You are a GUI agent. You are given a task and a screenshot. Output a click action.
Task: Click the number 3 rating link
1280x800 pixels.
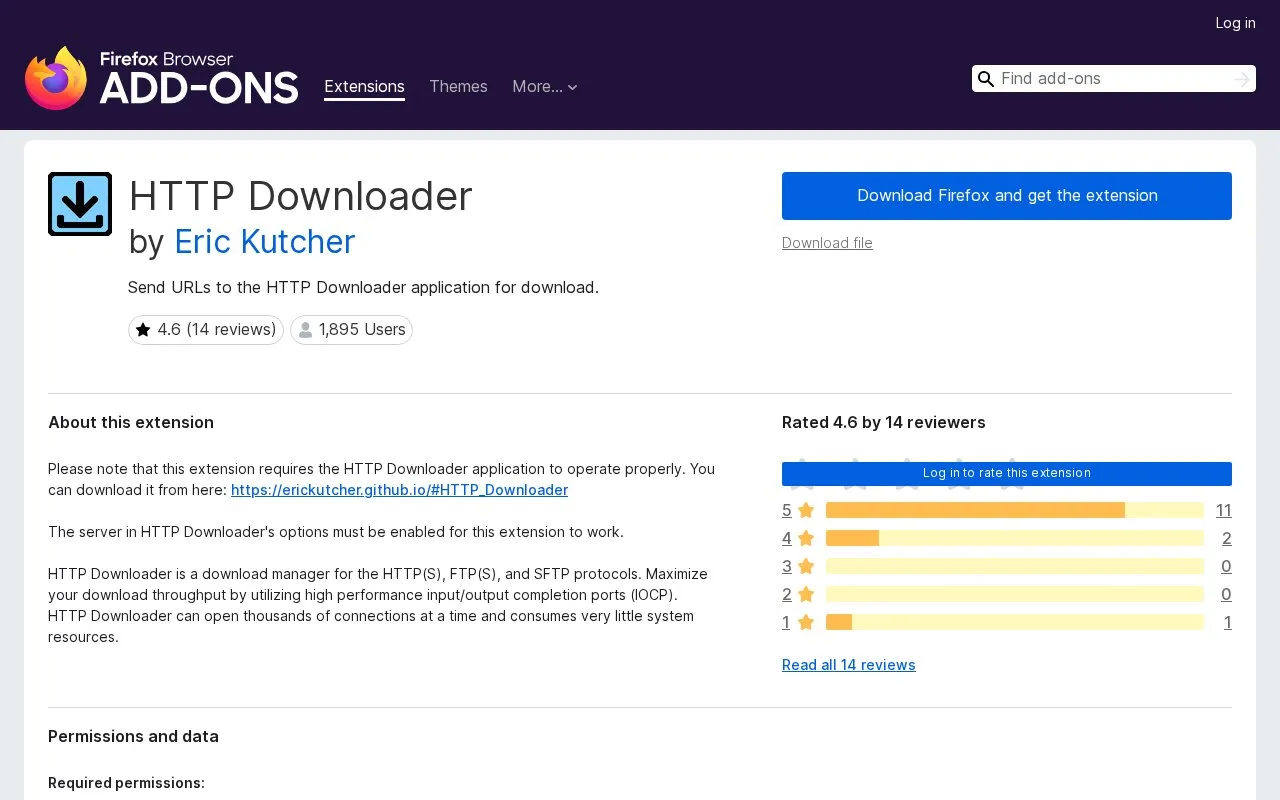pyautogui.click(x=787, y=567)
